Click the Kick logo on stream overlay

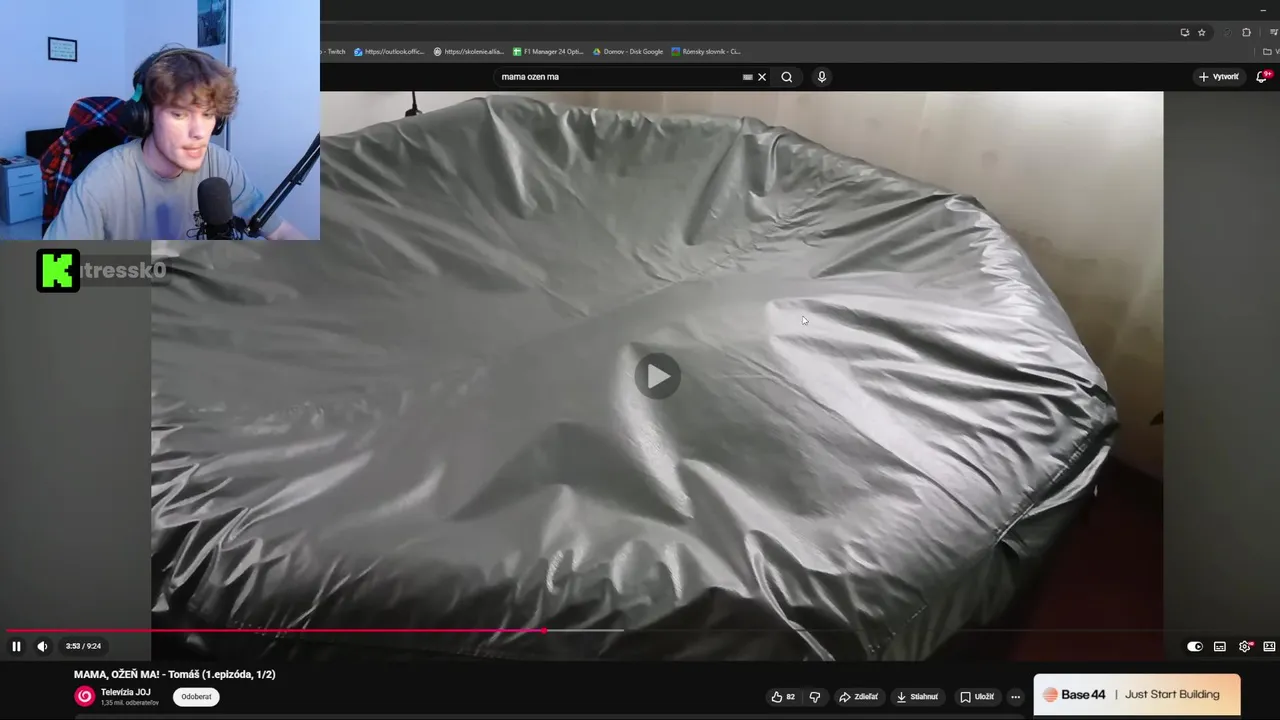[58, 270]
